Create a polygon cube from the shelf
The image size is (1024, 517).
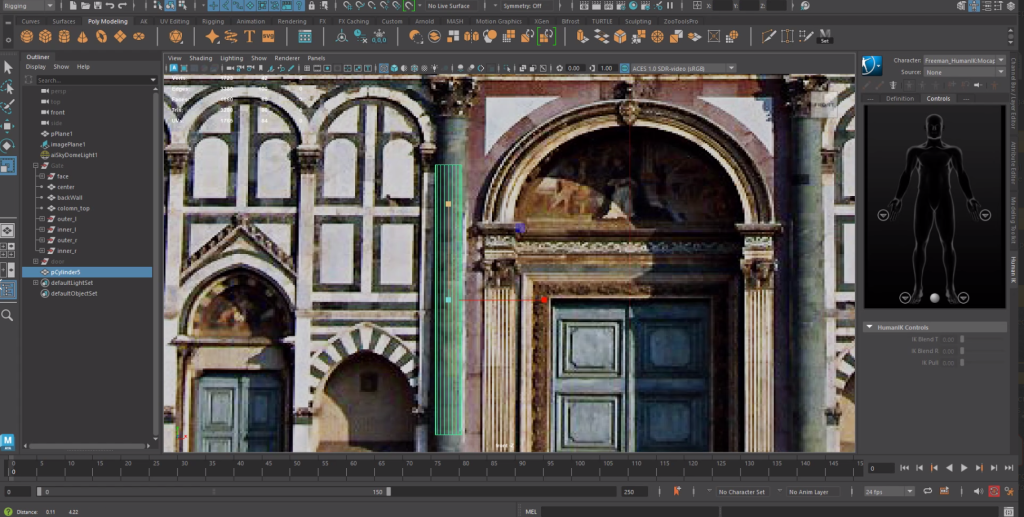(x=45, y=37)
